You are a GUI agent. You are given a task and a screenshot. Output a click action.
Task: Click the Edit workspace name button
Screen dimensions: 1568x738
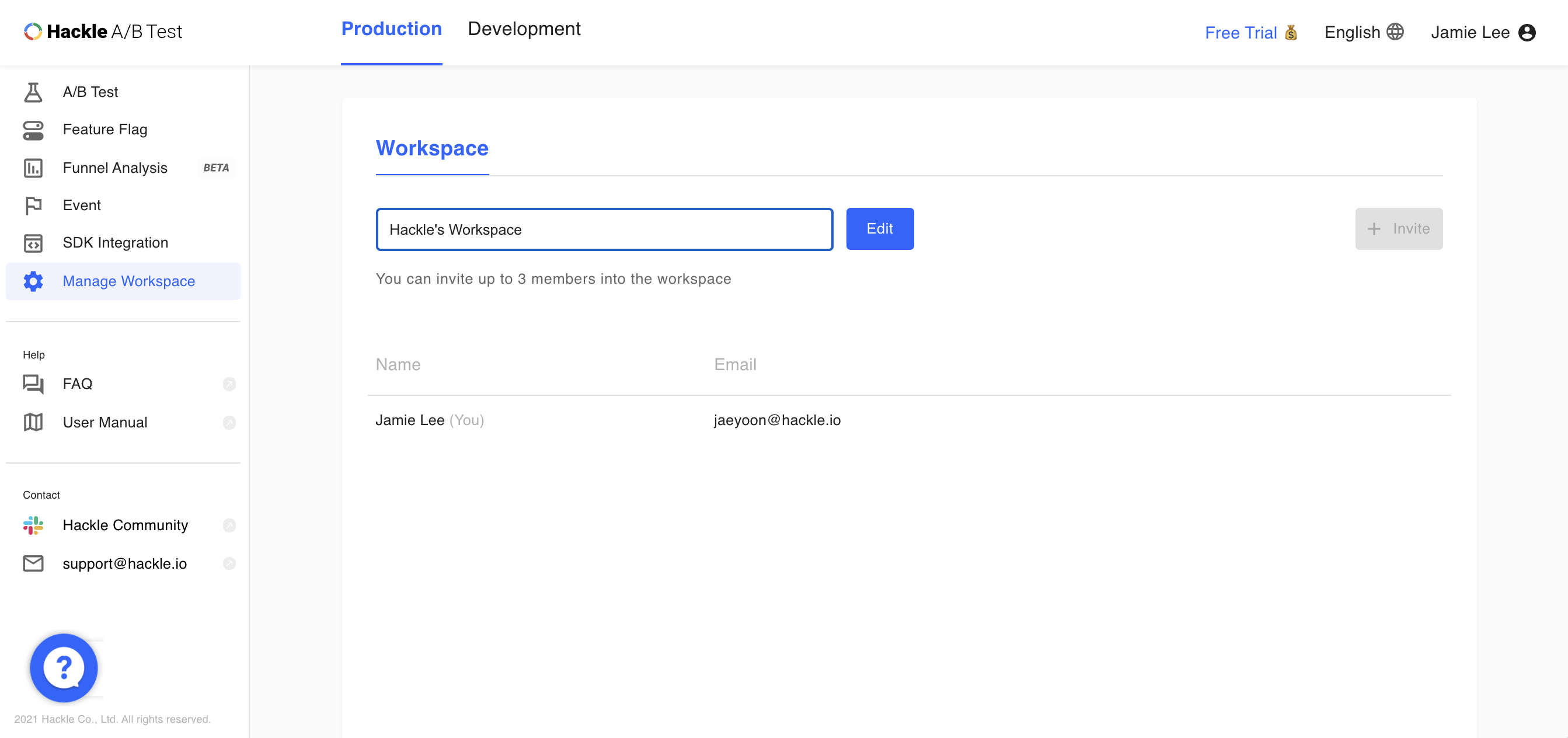pos(879,228)
